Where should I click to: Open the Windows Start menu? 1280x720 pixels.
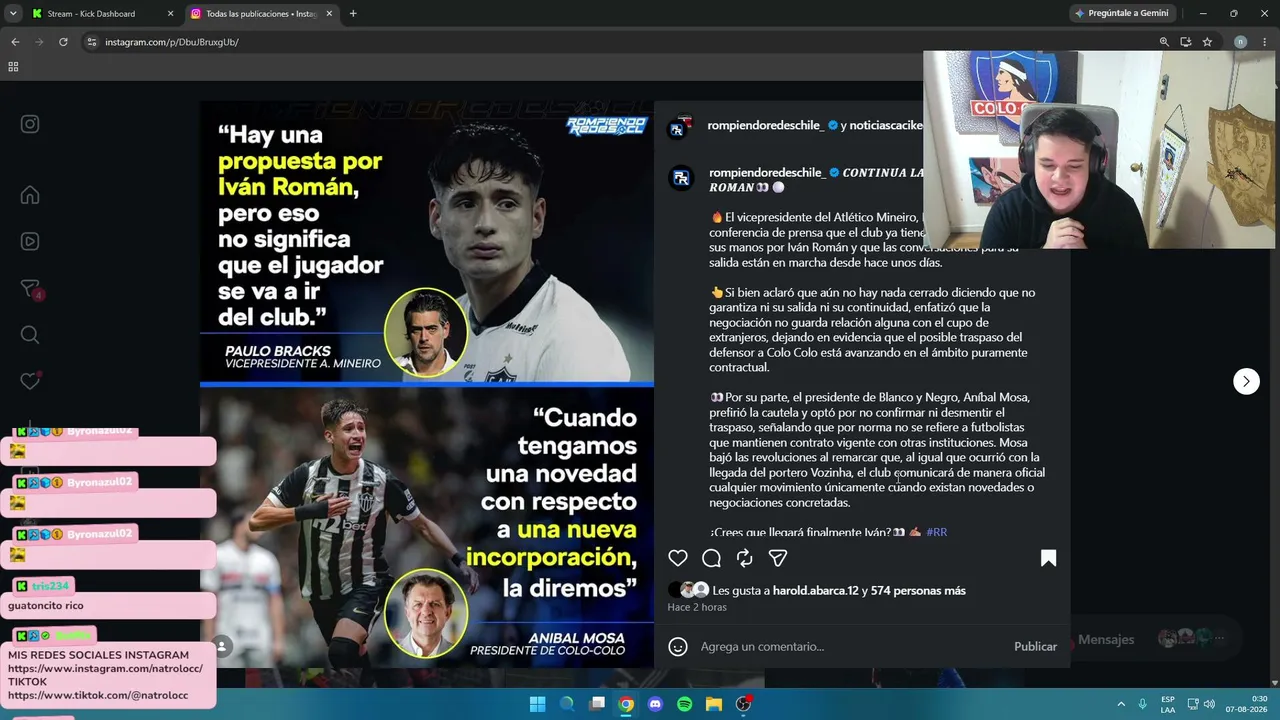tap(537, 704)
